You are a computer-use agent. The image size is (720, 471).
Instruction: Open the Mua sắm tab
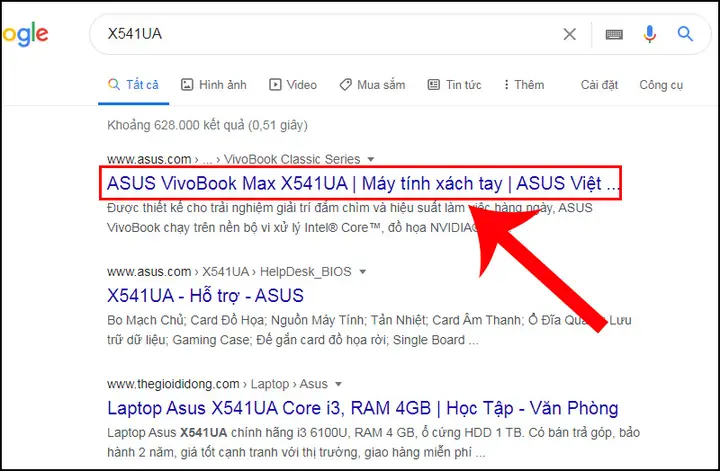click(372, 85)
